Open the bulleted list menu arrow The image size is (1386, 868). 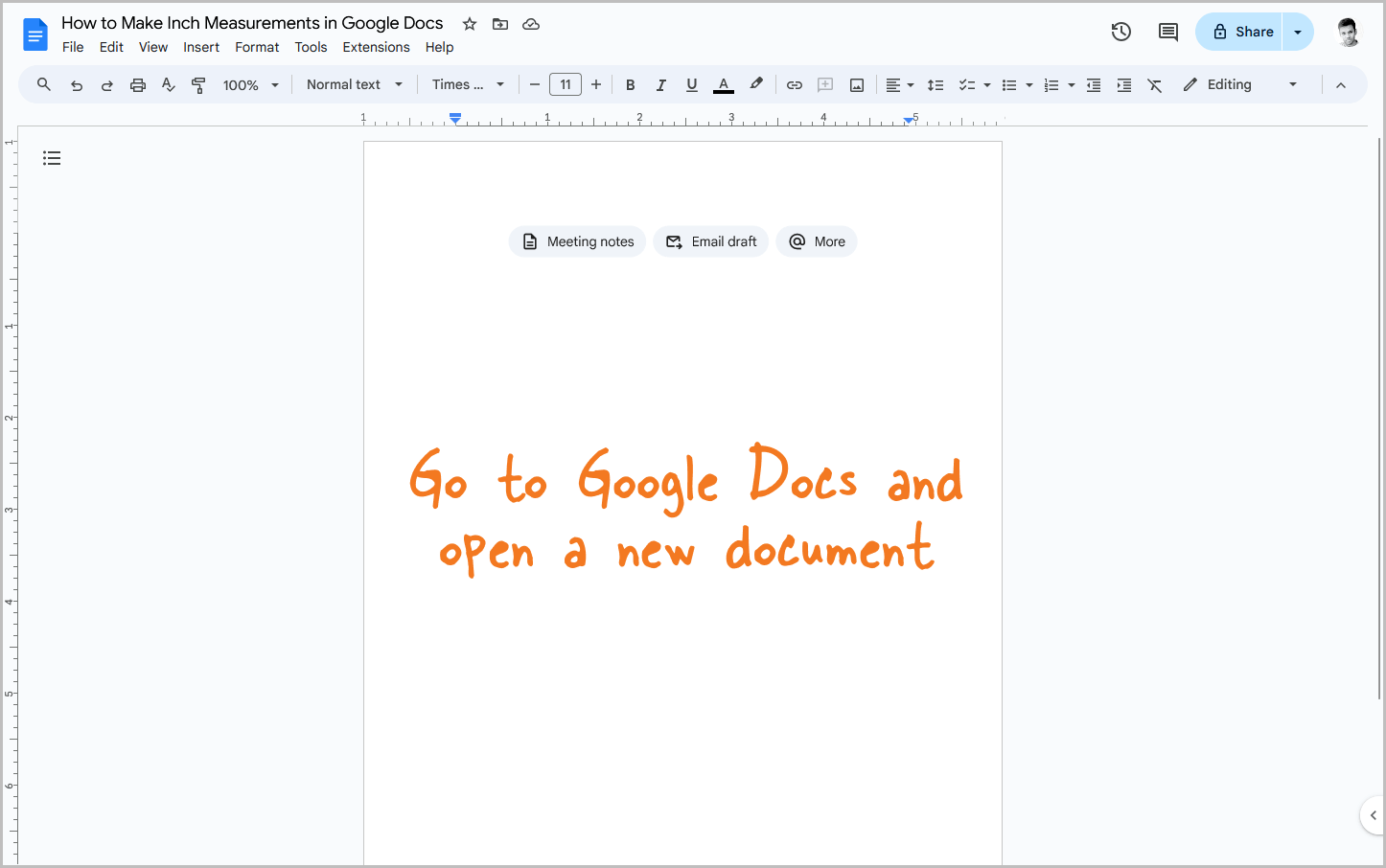click(1029, 85)
